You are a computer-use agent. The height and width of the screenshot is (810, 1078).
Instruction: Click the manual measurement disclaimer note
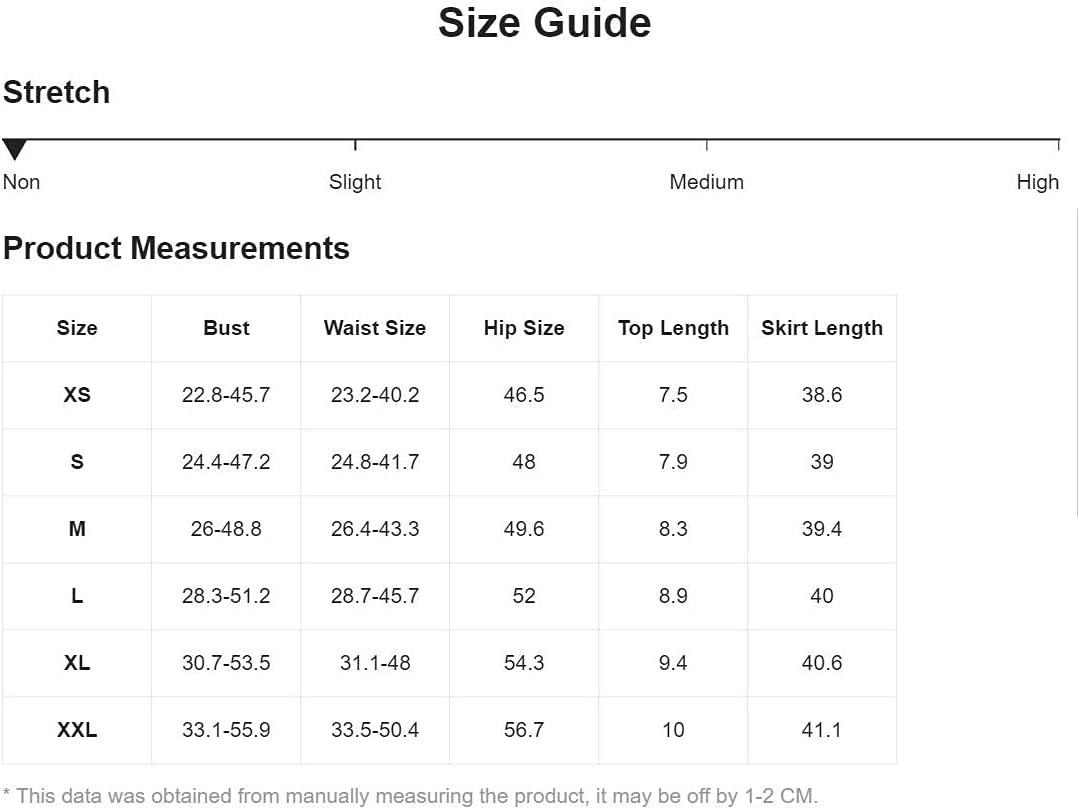pyautogui.click(x=410, y=796)
